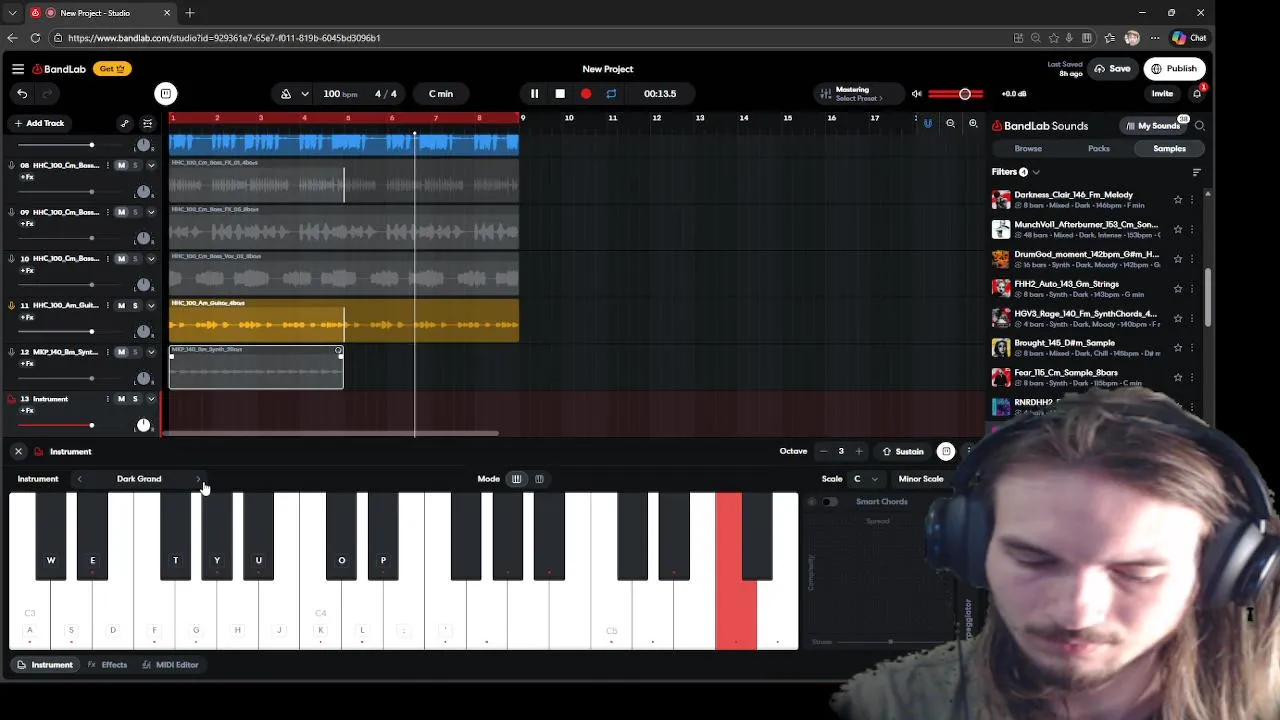The height and width of the screenshot is (720, 1280).
Task: Open the Instrument bottom tab
Action: coord(45,665)
